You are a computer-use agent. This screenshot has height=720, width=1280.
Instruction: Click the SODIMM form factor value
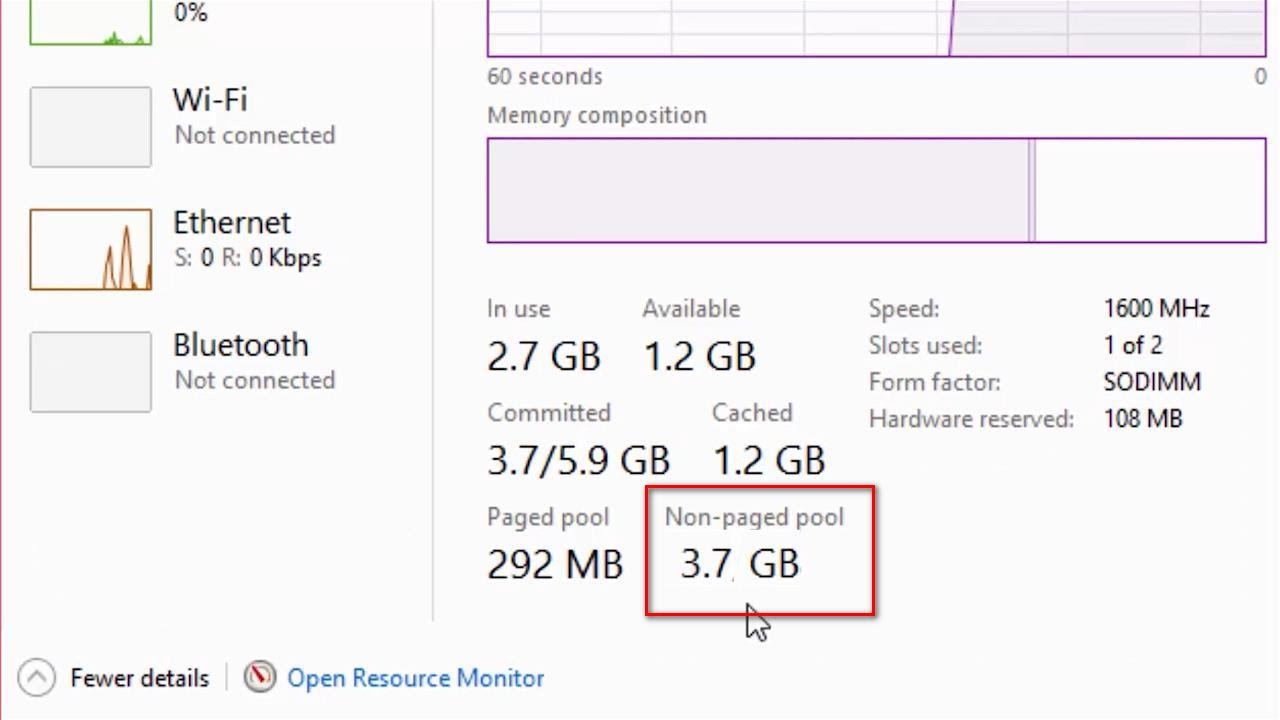(x=1152, y=382)
